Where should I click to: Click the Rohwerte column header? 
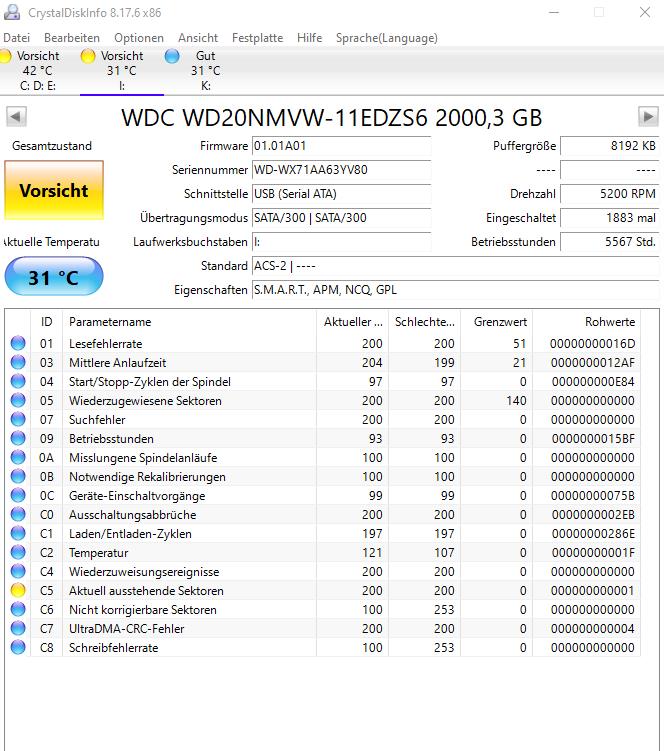pos(586,321)
